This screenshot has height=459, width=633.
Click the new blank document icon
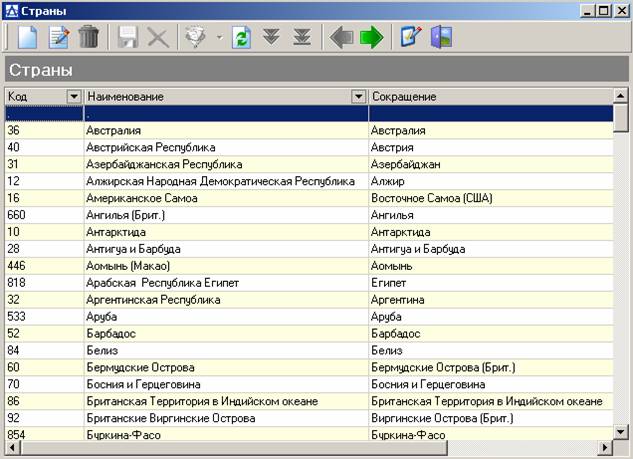click(27, 37)
